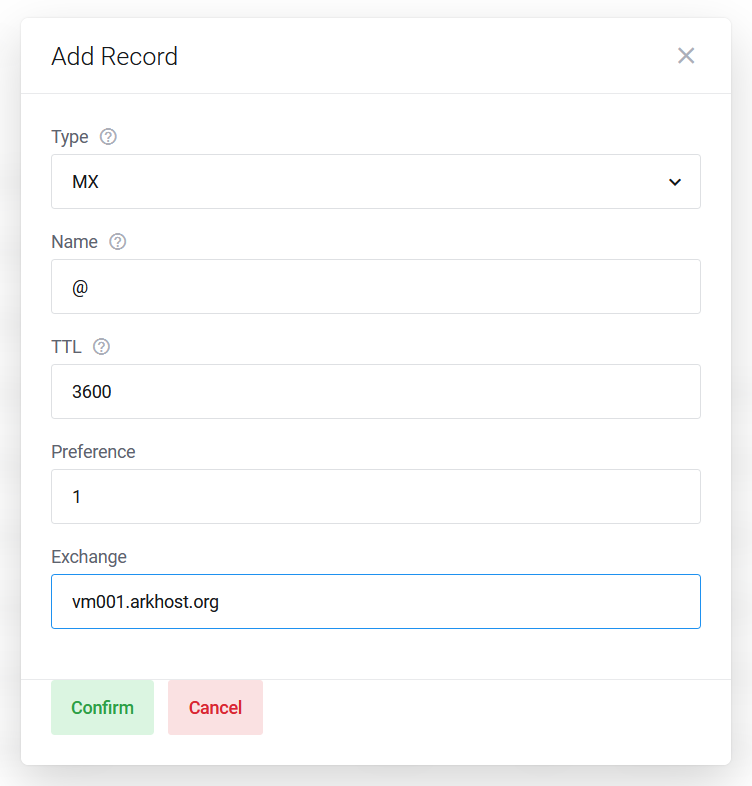This screenshot has height=786, width=752.
Task: Click the Name field label
Action: (74, 242)
